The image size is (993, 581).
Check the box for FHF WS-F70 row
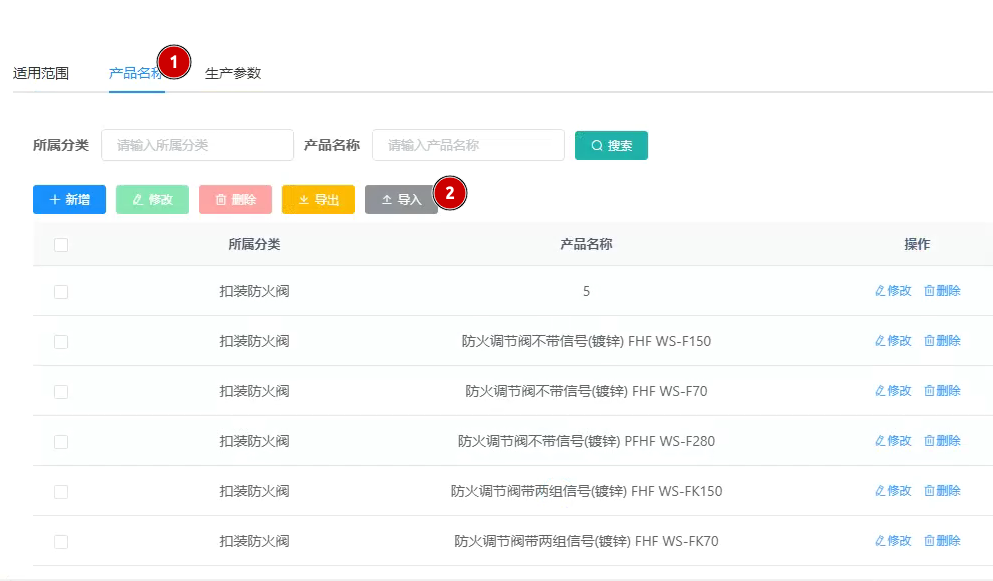[61, 391]
